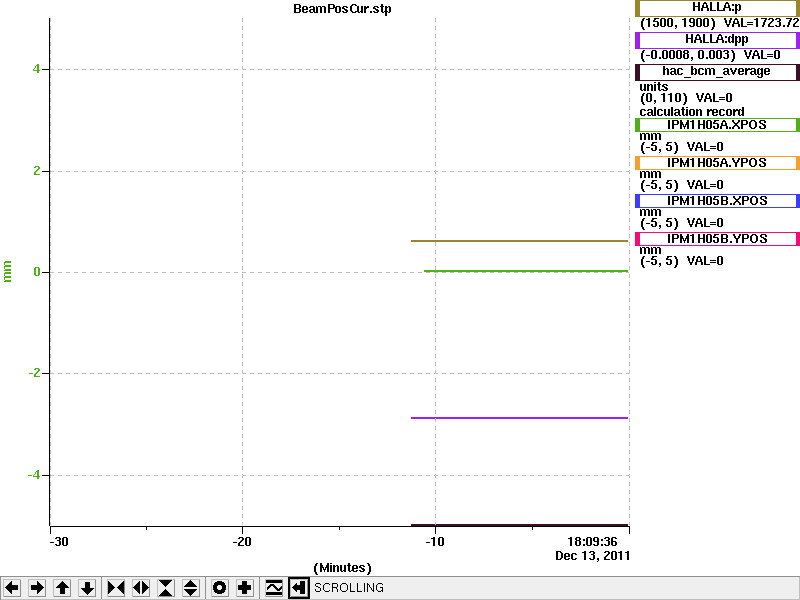The image size is (800, 600).
Task: Select the hac_bcm_average legend entry
Action: [717, 71]
